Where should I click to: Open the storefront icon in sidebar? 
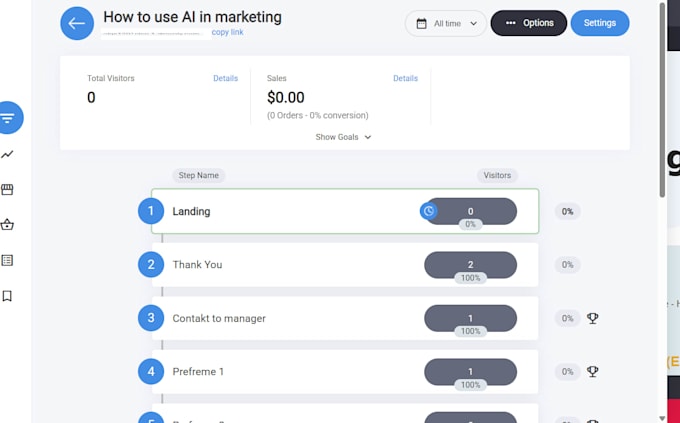tap(7, 190)
